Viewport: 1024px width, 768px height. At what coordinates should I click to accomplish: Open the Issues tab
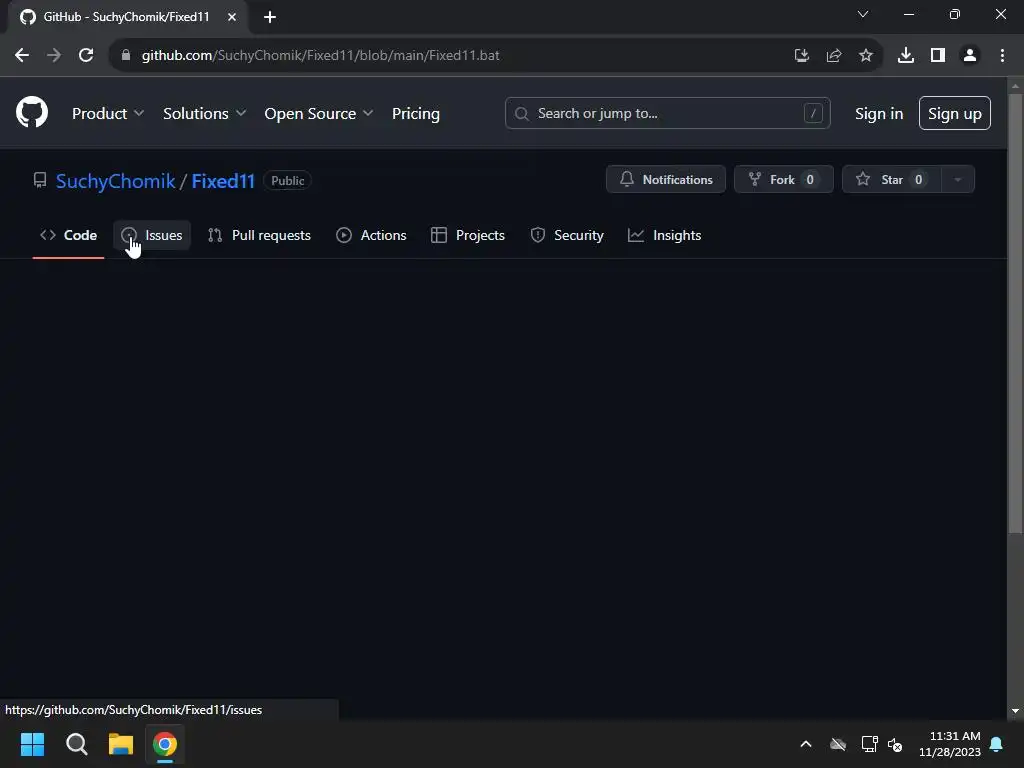152,235
